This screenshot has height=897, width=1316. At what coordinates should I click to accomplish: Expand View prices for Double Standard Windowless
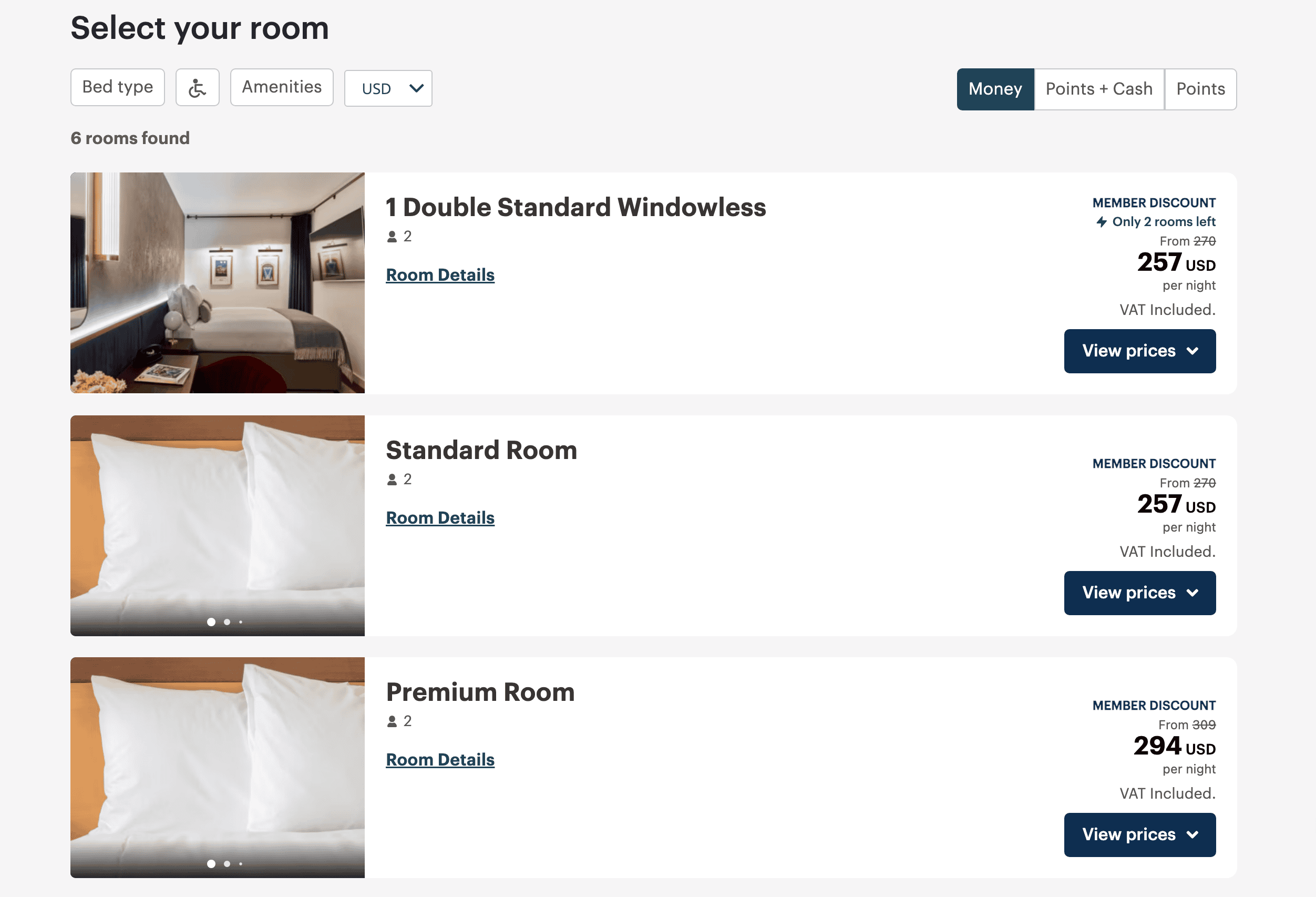1139,351
